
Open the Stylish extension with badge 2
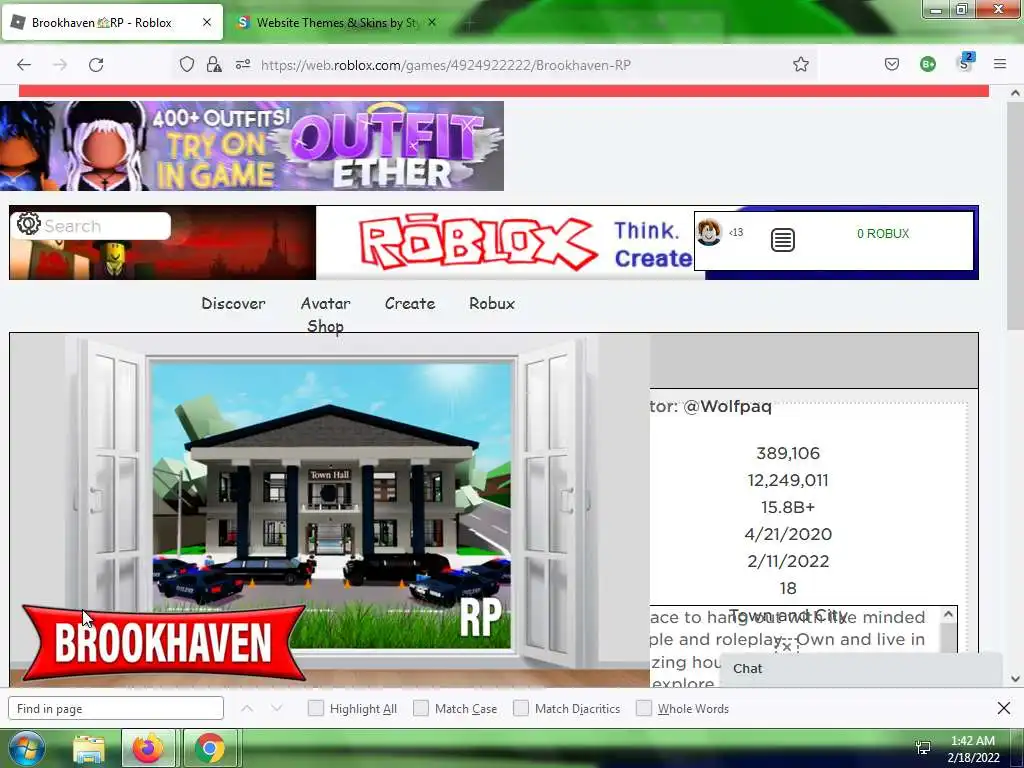click(965, 63)
